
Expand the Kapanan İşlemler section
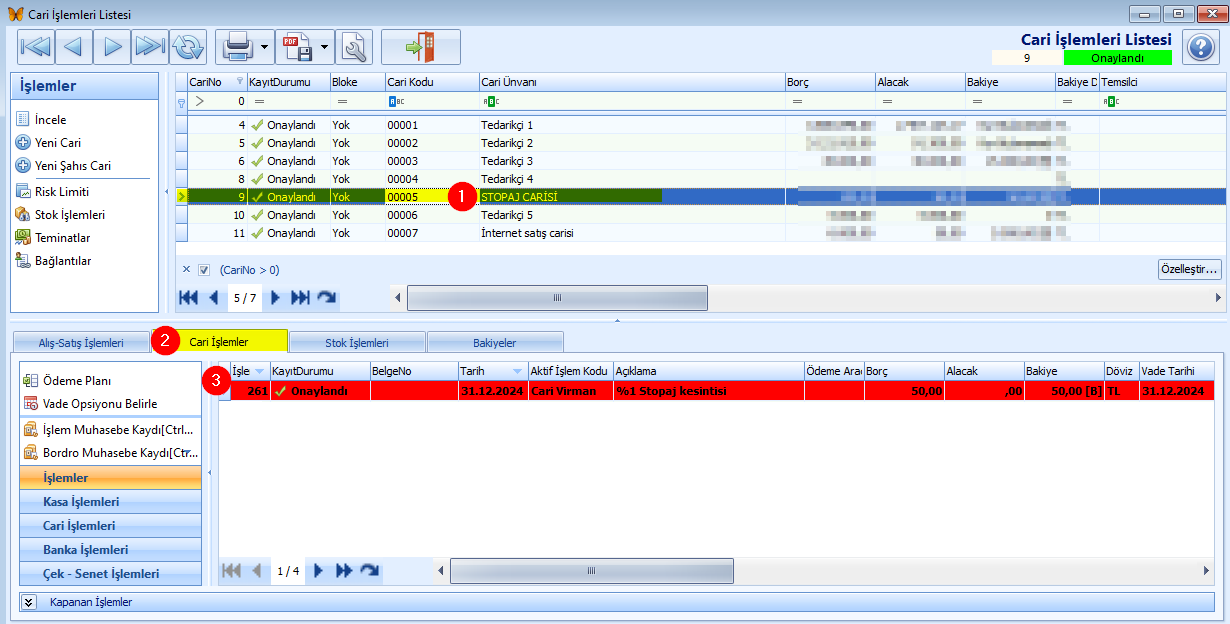pyautogui.click(x=29, y=602)
